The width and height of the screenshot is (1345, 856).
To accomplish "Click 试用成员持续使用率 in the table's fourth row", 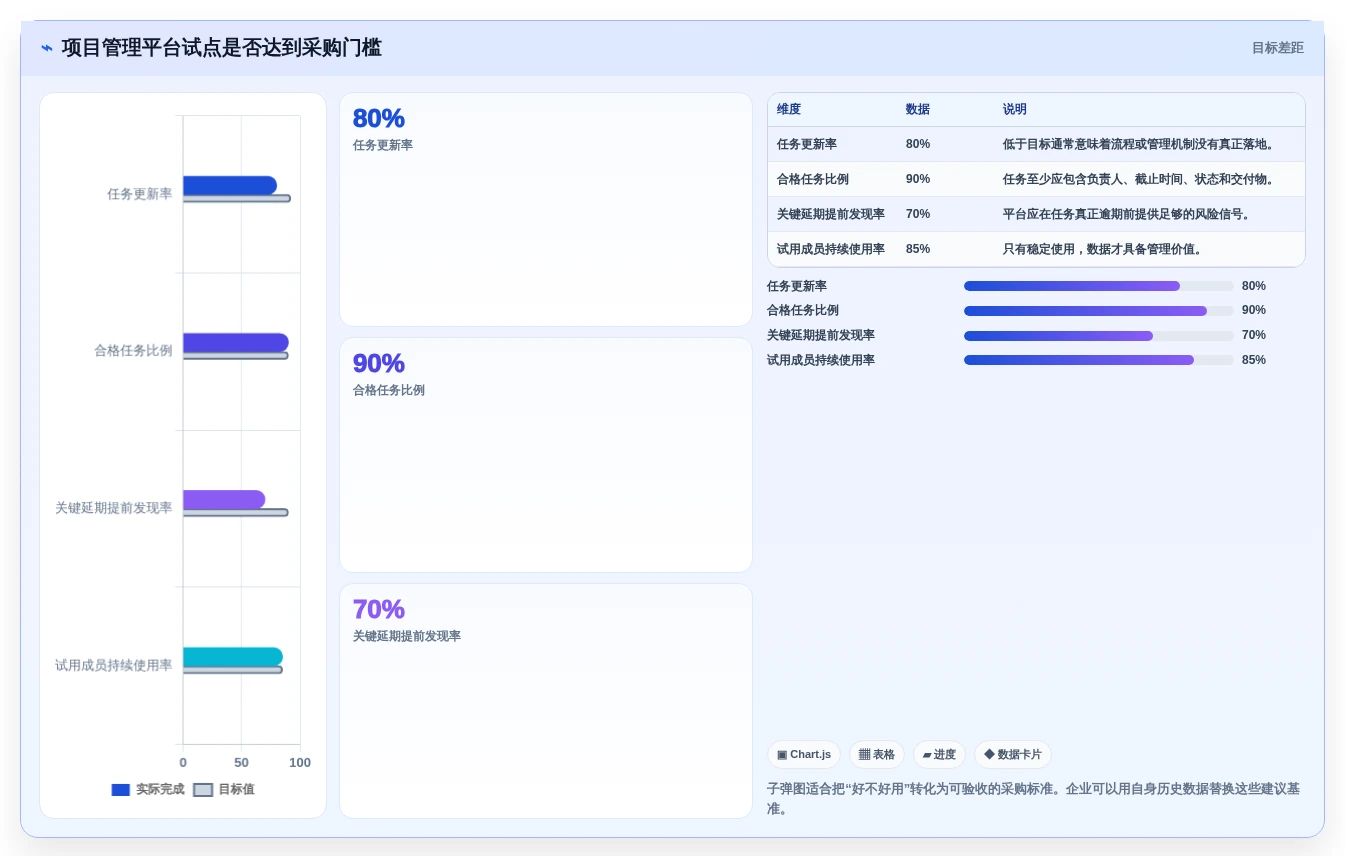I will coord(831,249).
